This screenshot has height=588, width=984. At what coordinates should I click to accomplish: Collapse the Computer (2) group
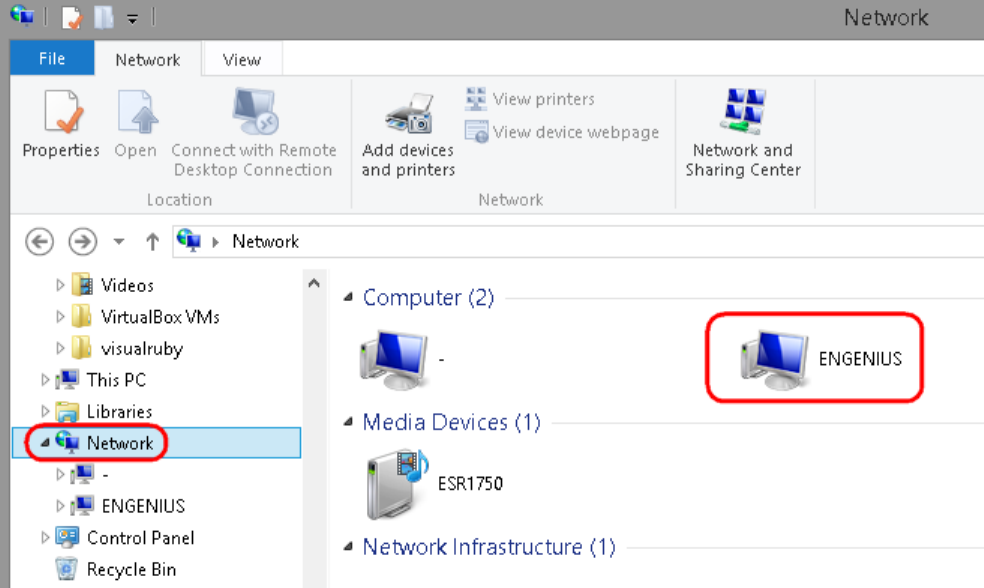[x=348, y=298]
